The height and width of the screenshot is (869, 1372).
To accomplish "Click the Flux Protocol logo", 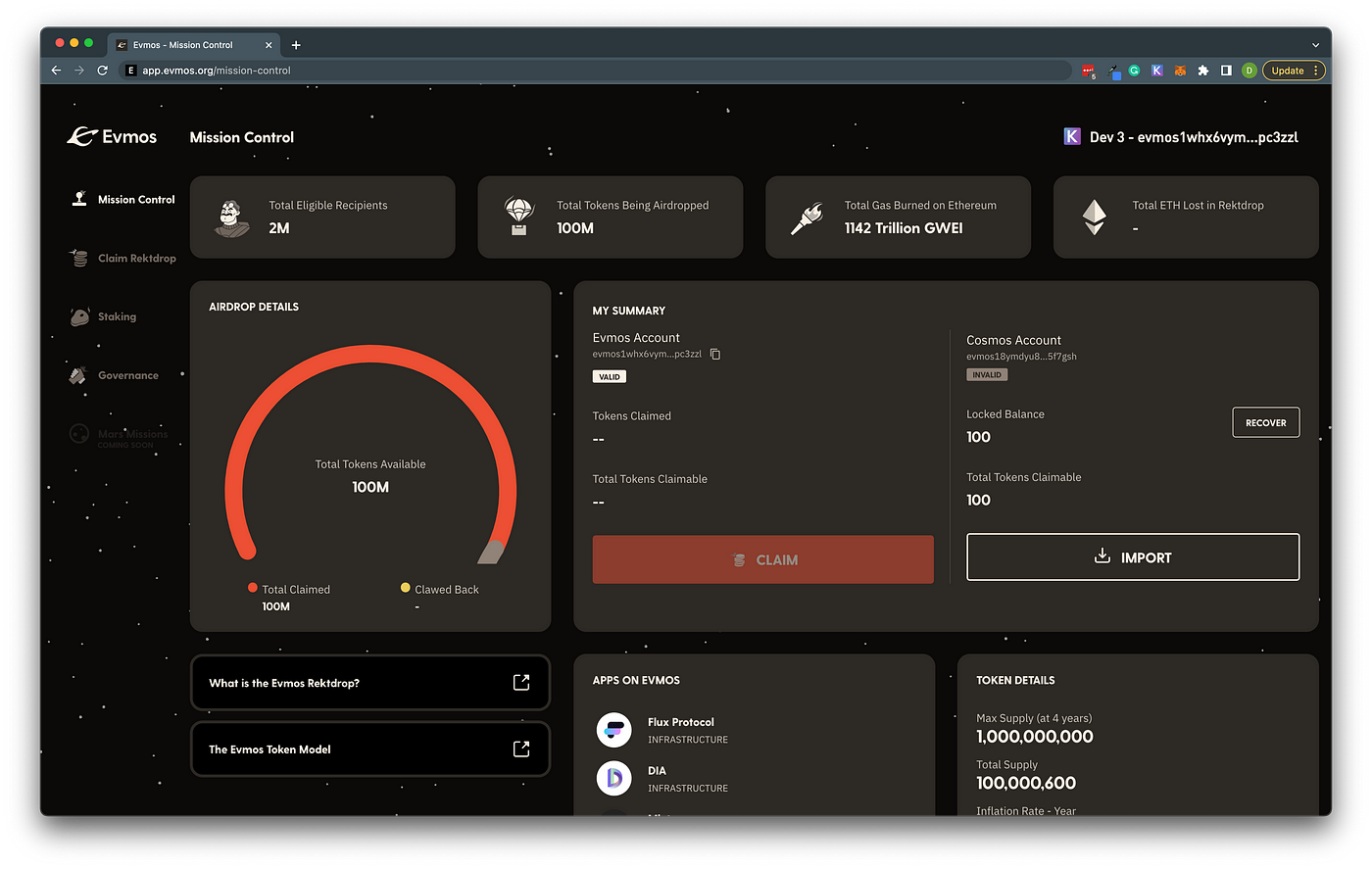I will 614,730.
